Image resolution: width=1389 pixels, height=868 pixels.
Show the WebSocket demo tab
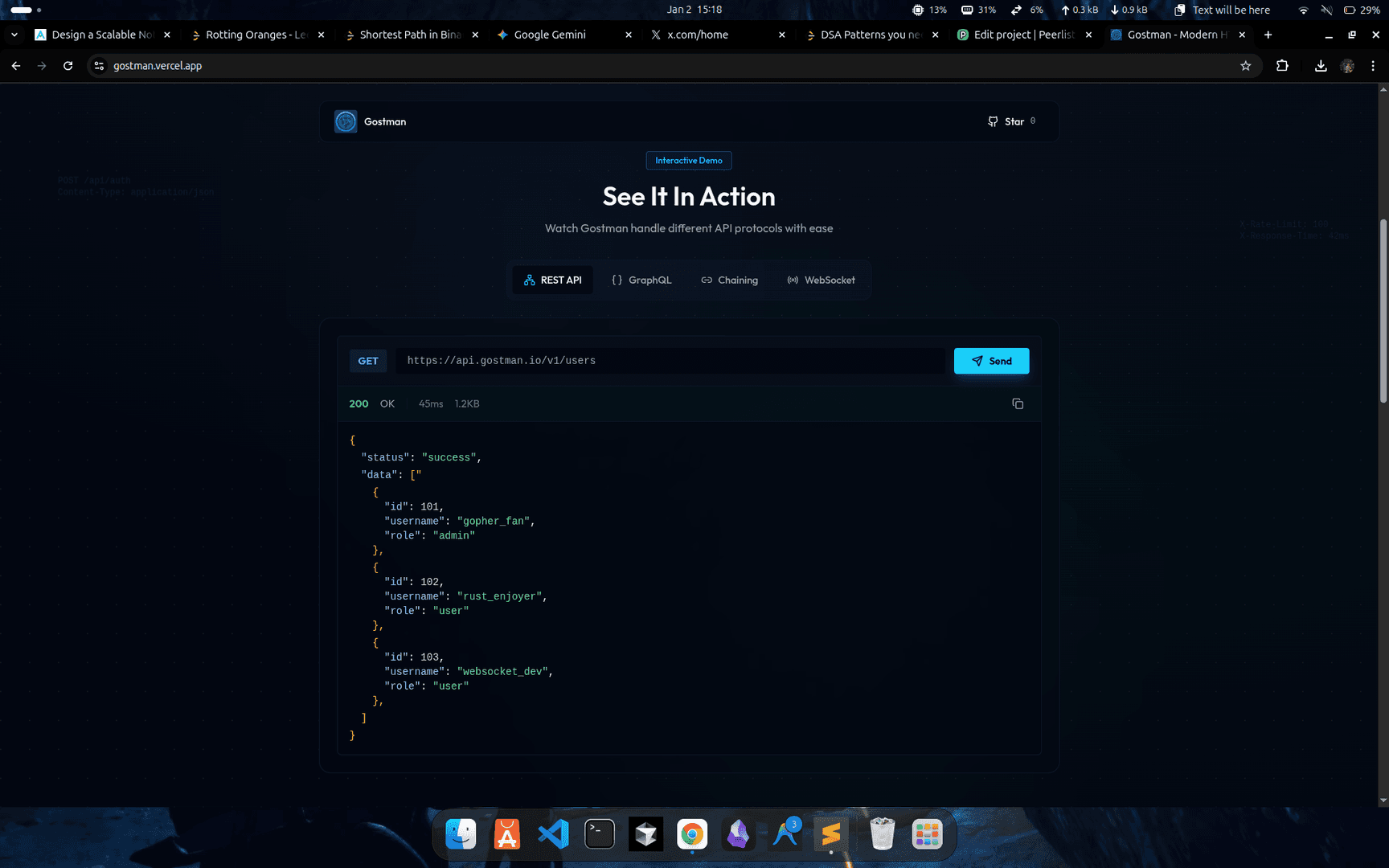pyautogui.click(x=821, y=280)
